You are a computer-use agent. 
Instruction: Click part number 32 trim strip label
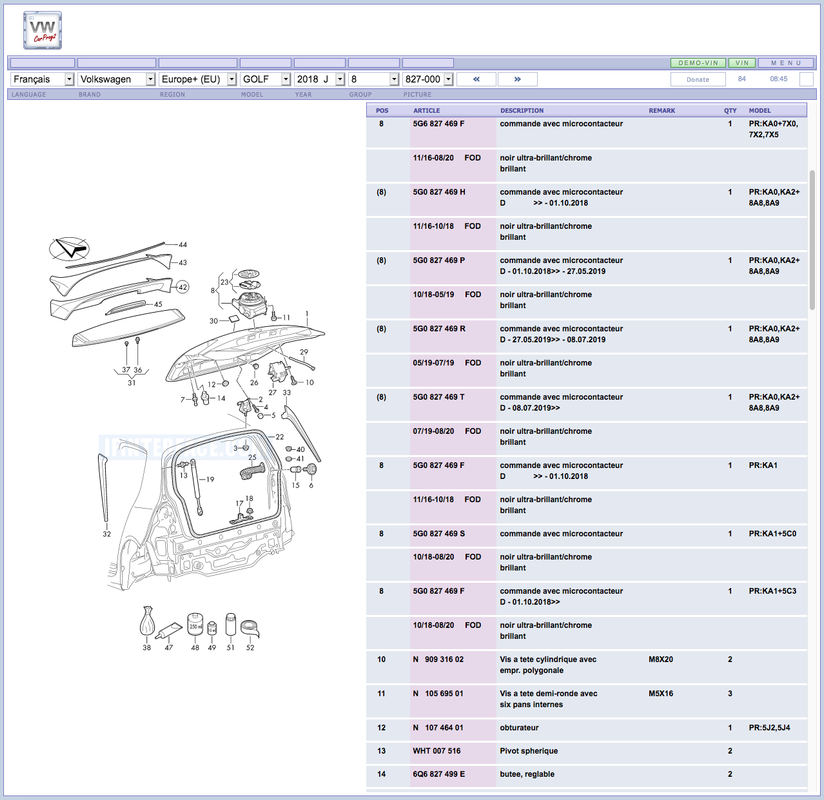tap(107, 534)
